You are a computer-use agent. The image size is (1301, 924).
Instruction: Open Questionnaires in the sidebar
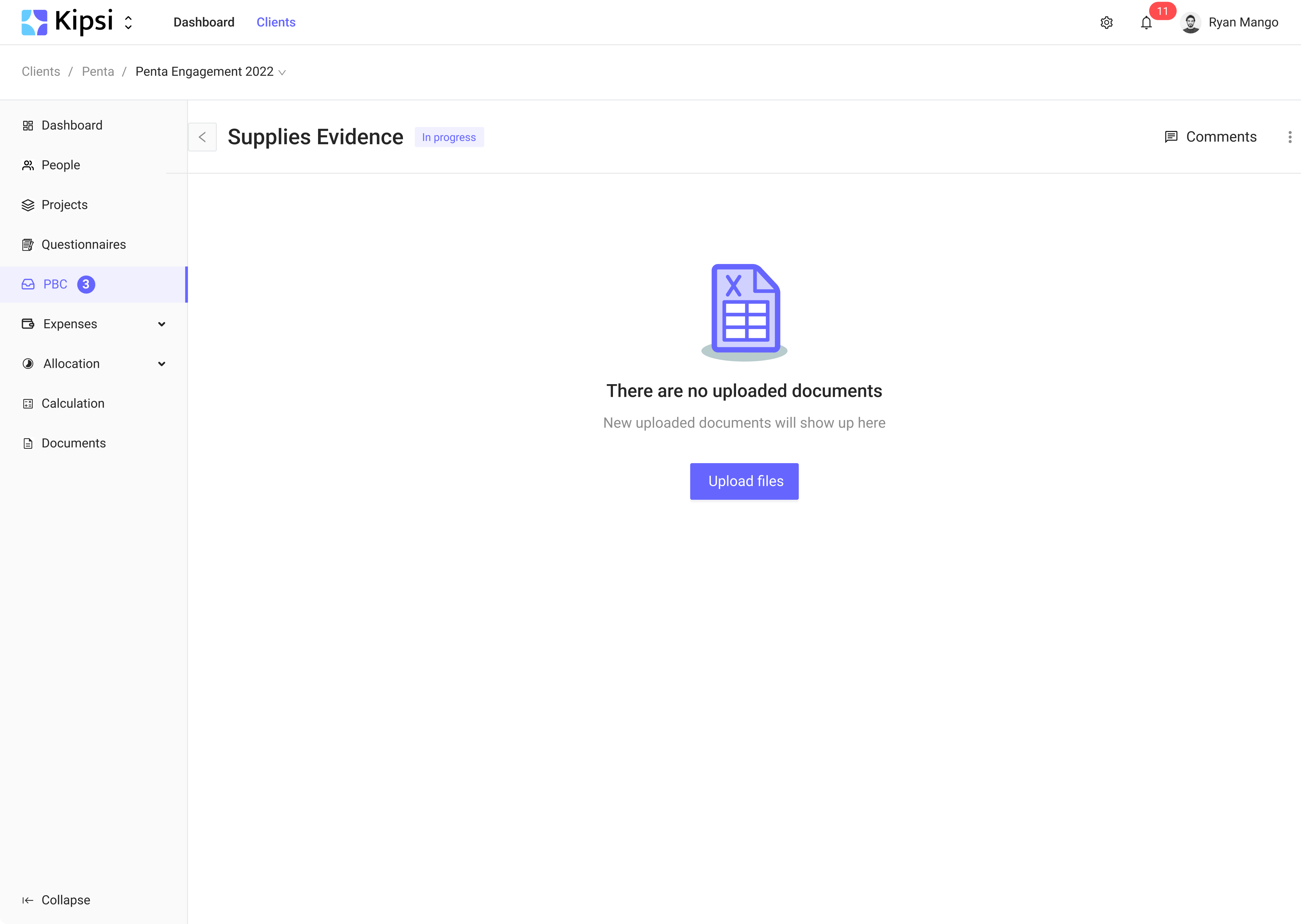pos(84,245)
